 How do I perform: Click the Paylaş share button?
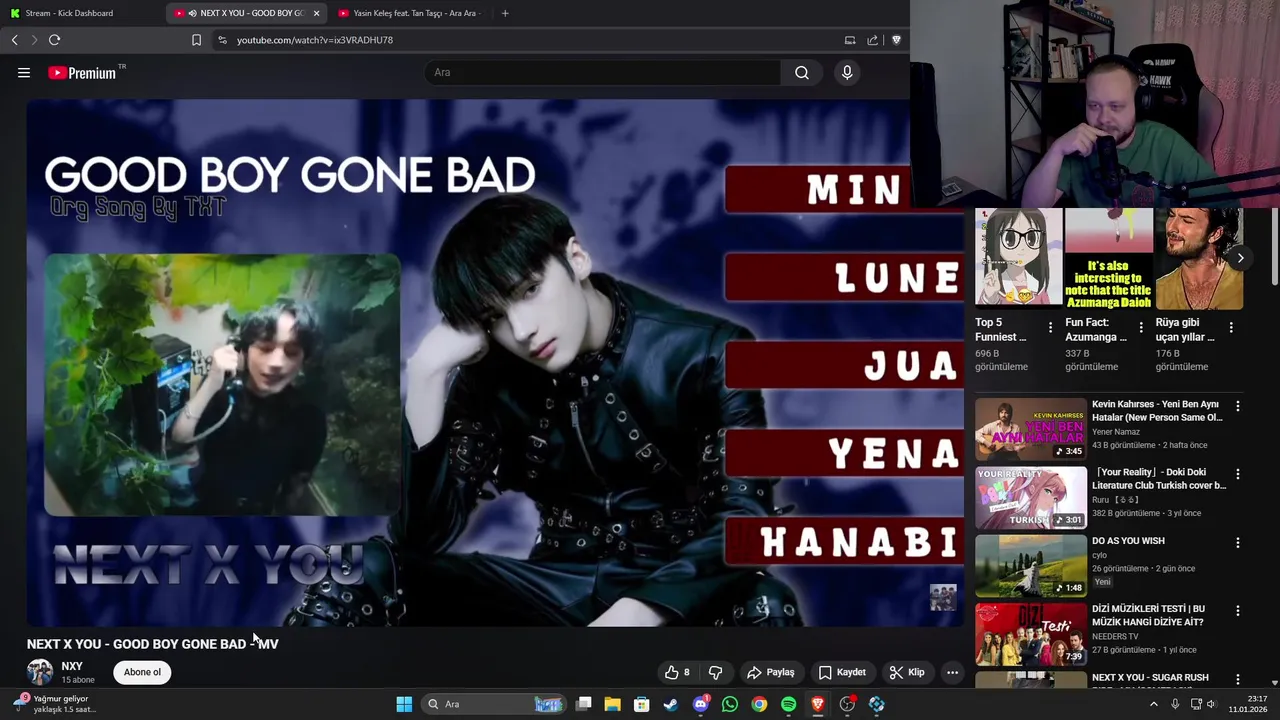tap(771, 672)
